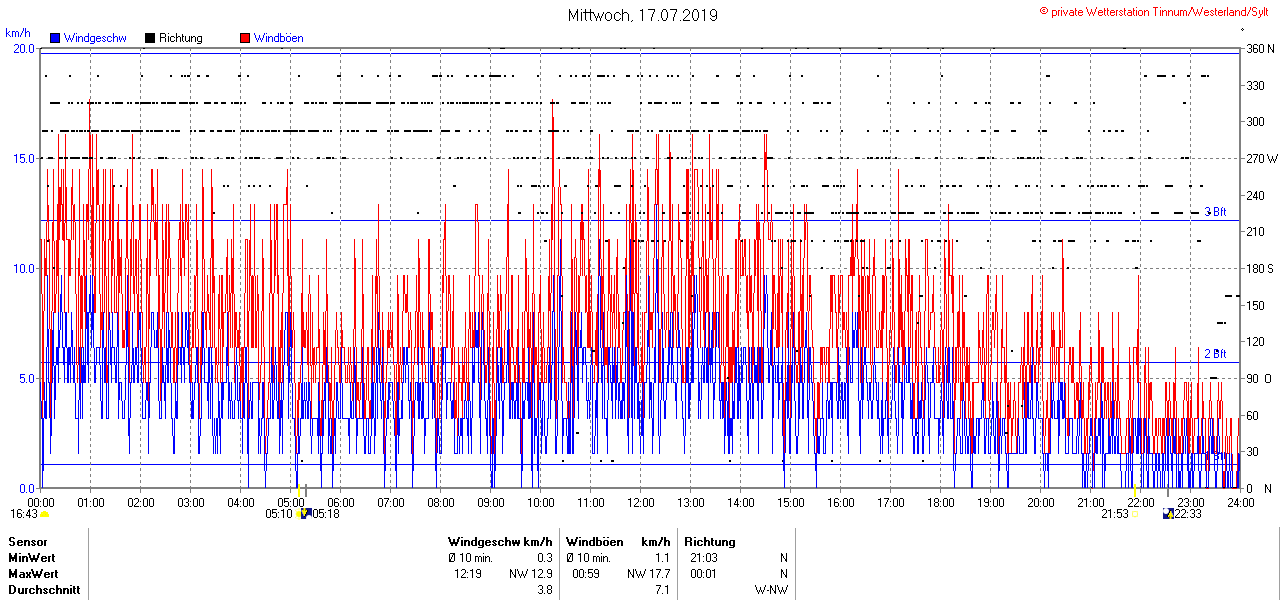Screen dimensions: 1280x600
Task: Click the 20.0 value on left axis
Action: pyautogui.click(x=23, y=48)
